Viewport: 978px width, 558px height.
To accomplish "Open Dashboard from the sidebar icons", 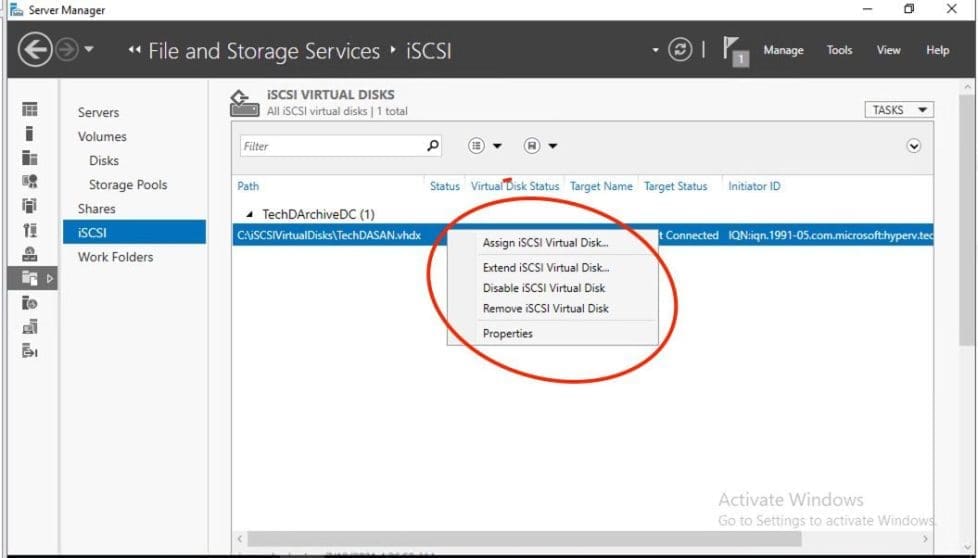I will (x=30, y=109).
